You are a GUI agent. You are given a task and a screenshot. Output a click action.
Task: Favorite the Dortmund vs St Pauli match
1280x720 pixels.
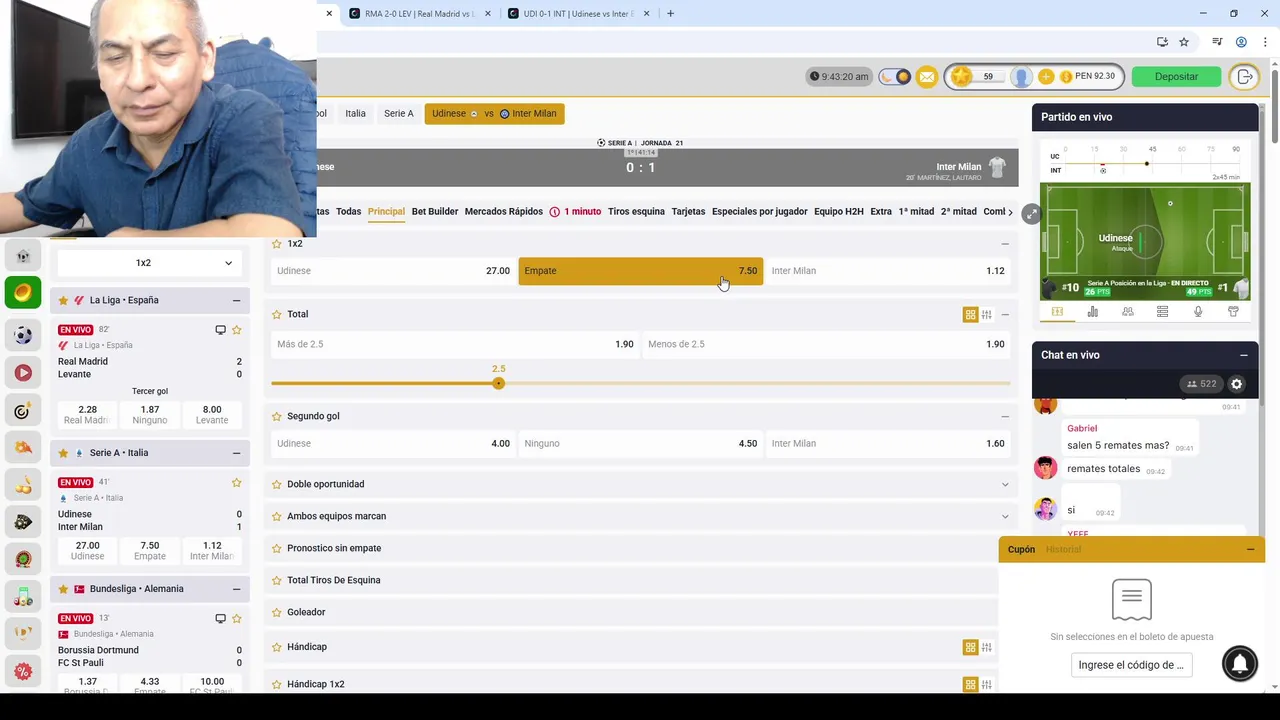click(237, 619)
